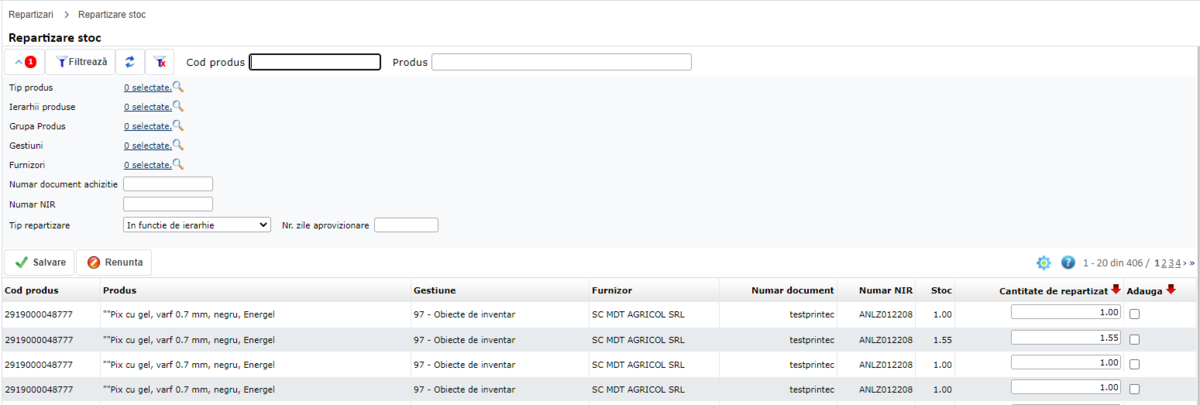
Task: Go to the Repartizari breadcrumb
Action: (30, 15)
